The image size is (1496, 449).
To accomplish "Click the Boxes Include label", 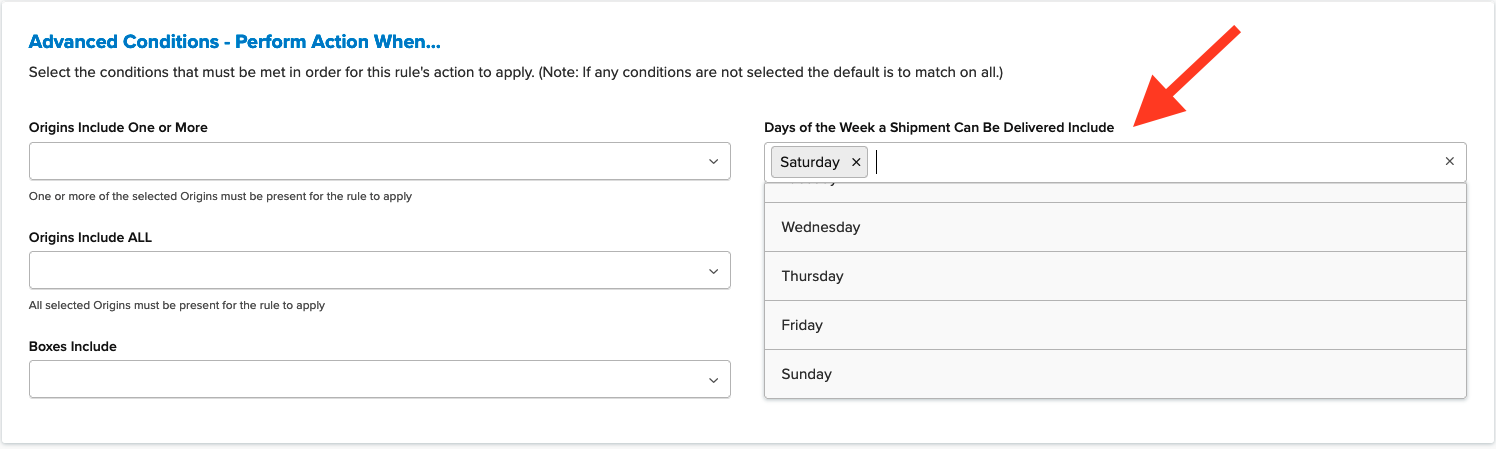I will click(x=73, y=346).
